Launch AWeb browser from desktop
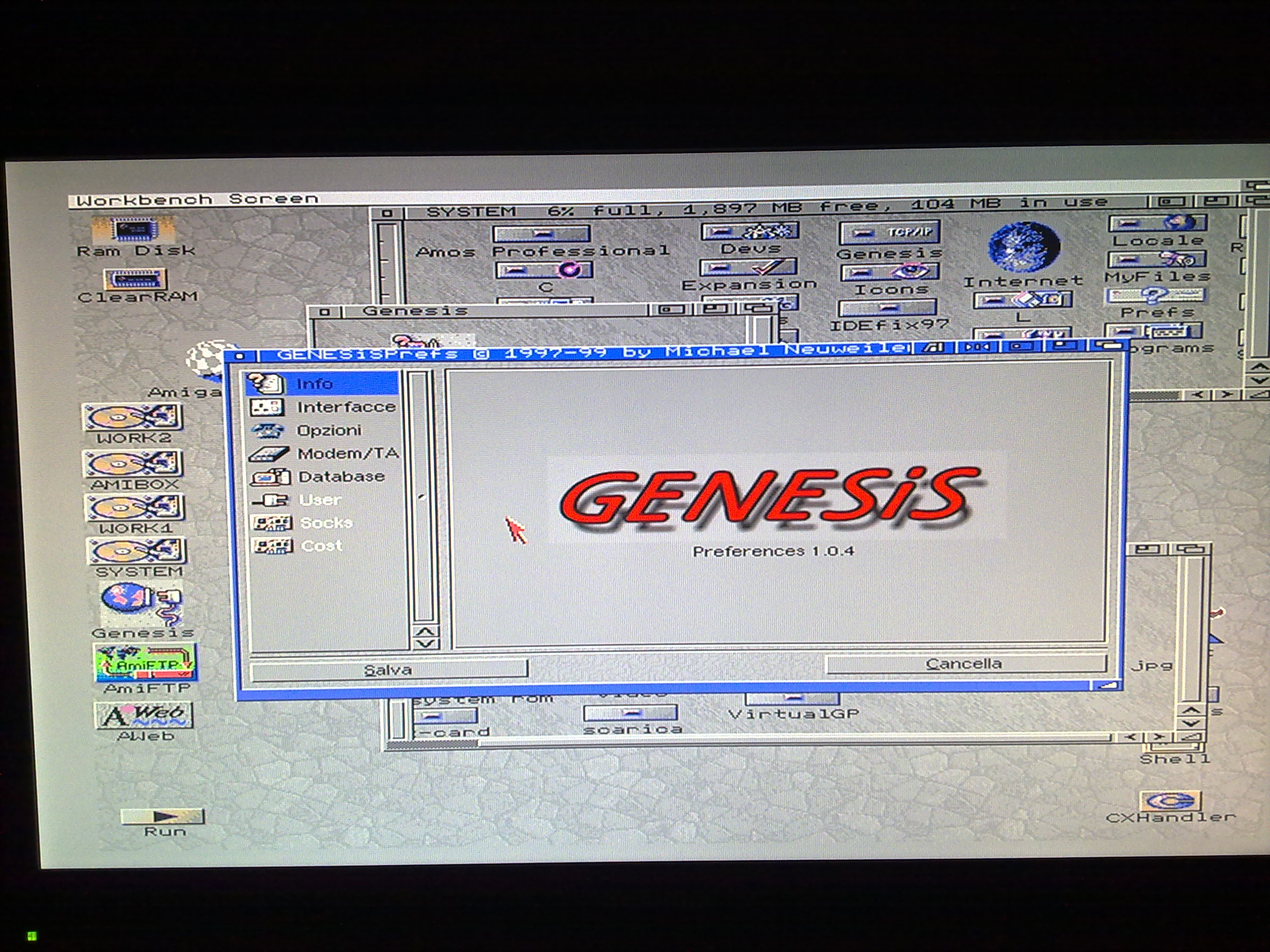Image resolution: width=1270 pixels, height=952 pixels. (x=144, y=715)
